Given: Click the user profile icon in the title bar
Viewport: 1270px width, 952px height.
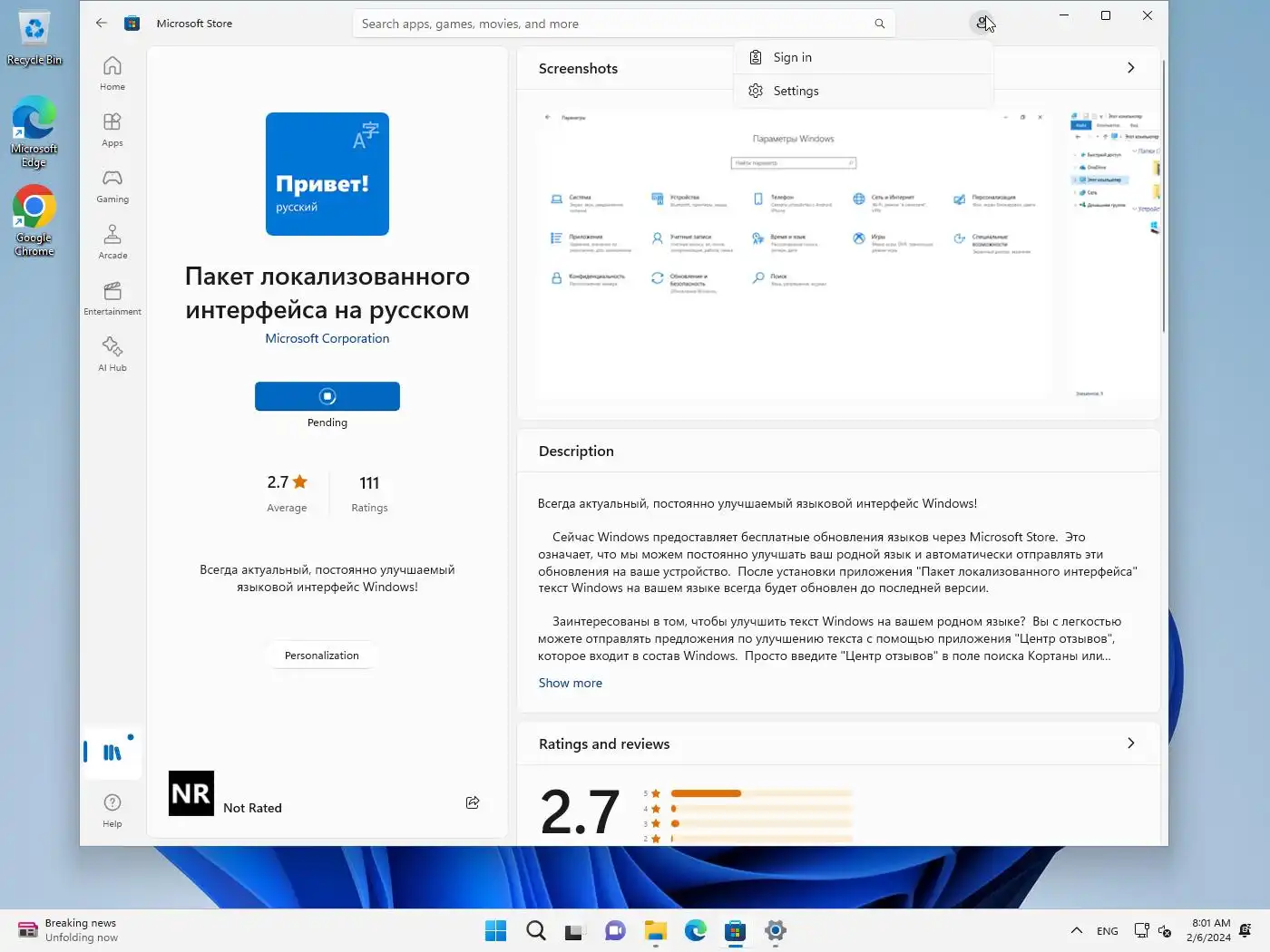Looking at the screenshot, I should pos(982,24).
